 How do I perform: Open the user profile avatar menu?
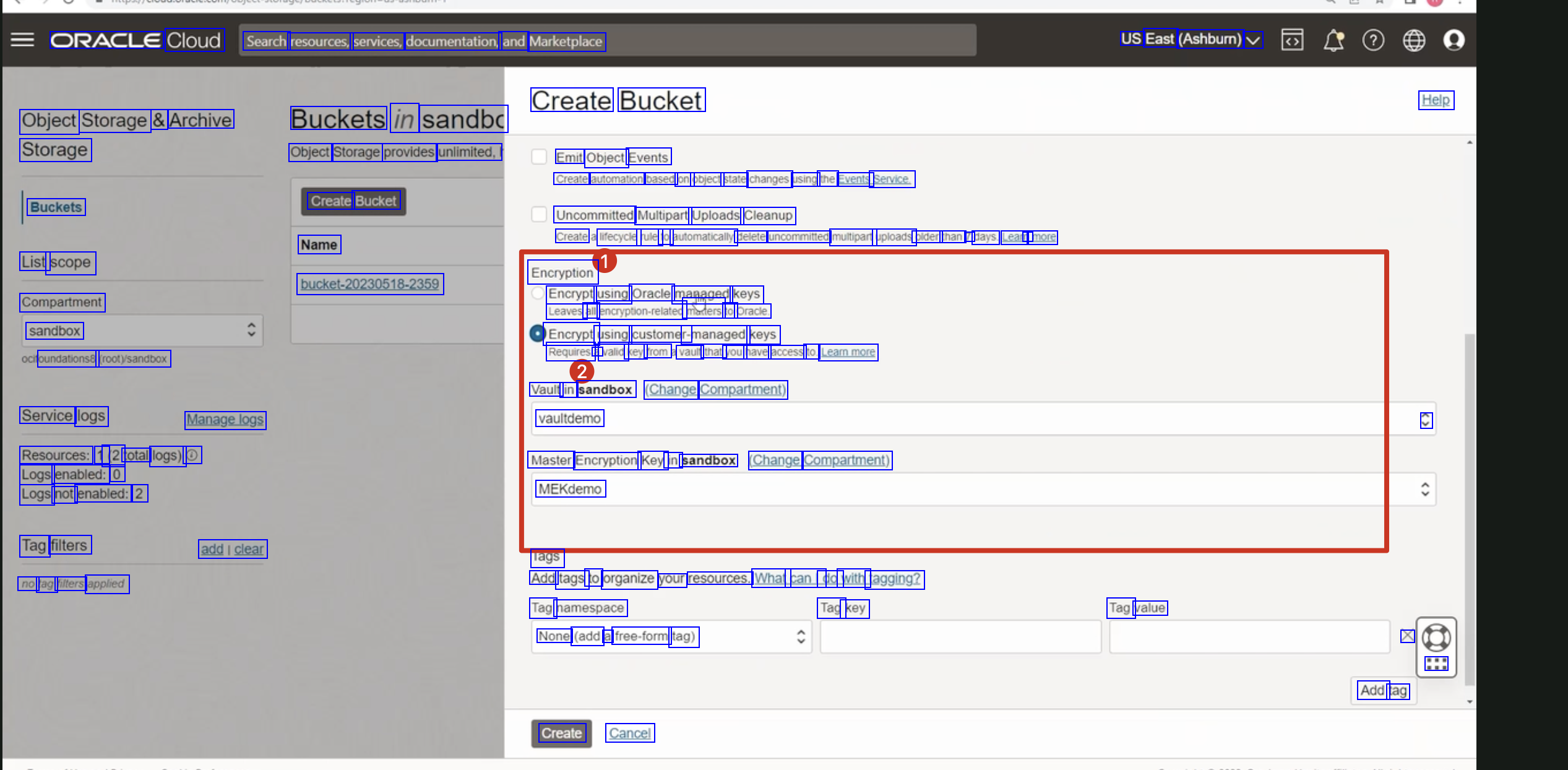tap(1454, 40)
